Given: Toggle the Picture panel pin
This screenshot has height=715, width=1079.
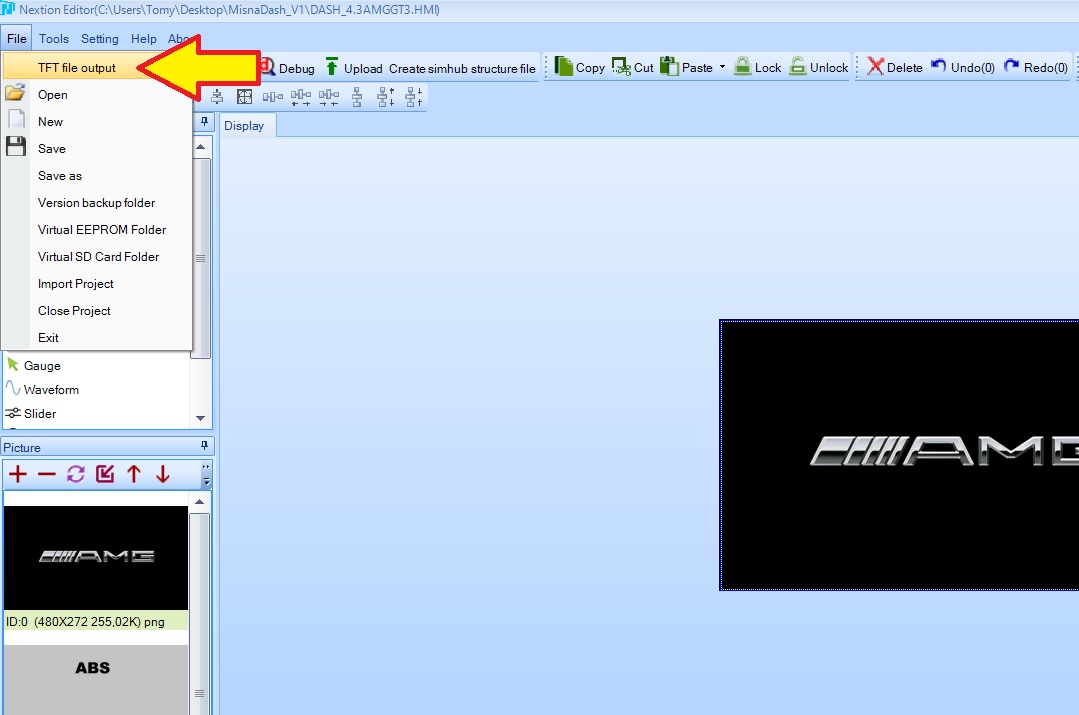Looking at the screenshot, I should [204, 446].
